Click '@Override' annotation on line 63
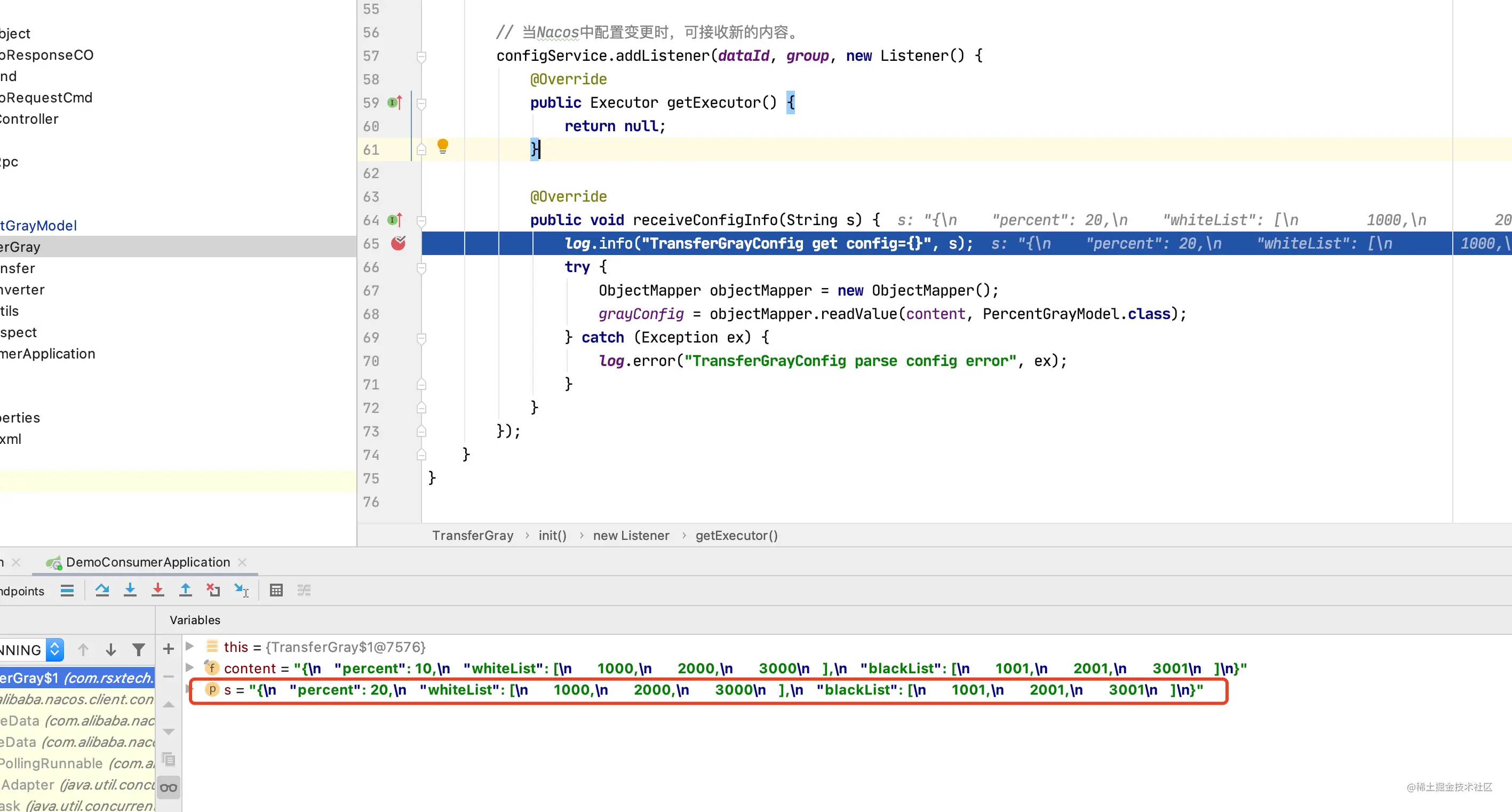Image resolution: width=1512 pixels, height=812 pixels. point(568,197)
